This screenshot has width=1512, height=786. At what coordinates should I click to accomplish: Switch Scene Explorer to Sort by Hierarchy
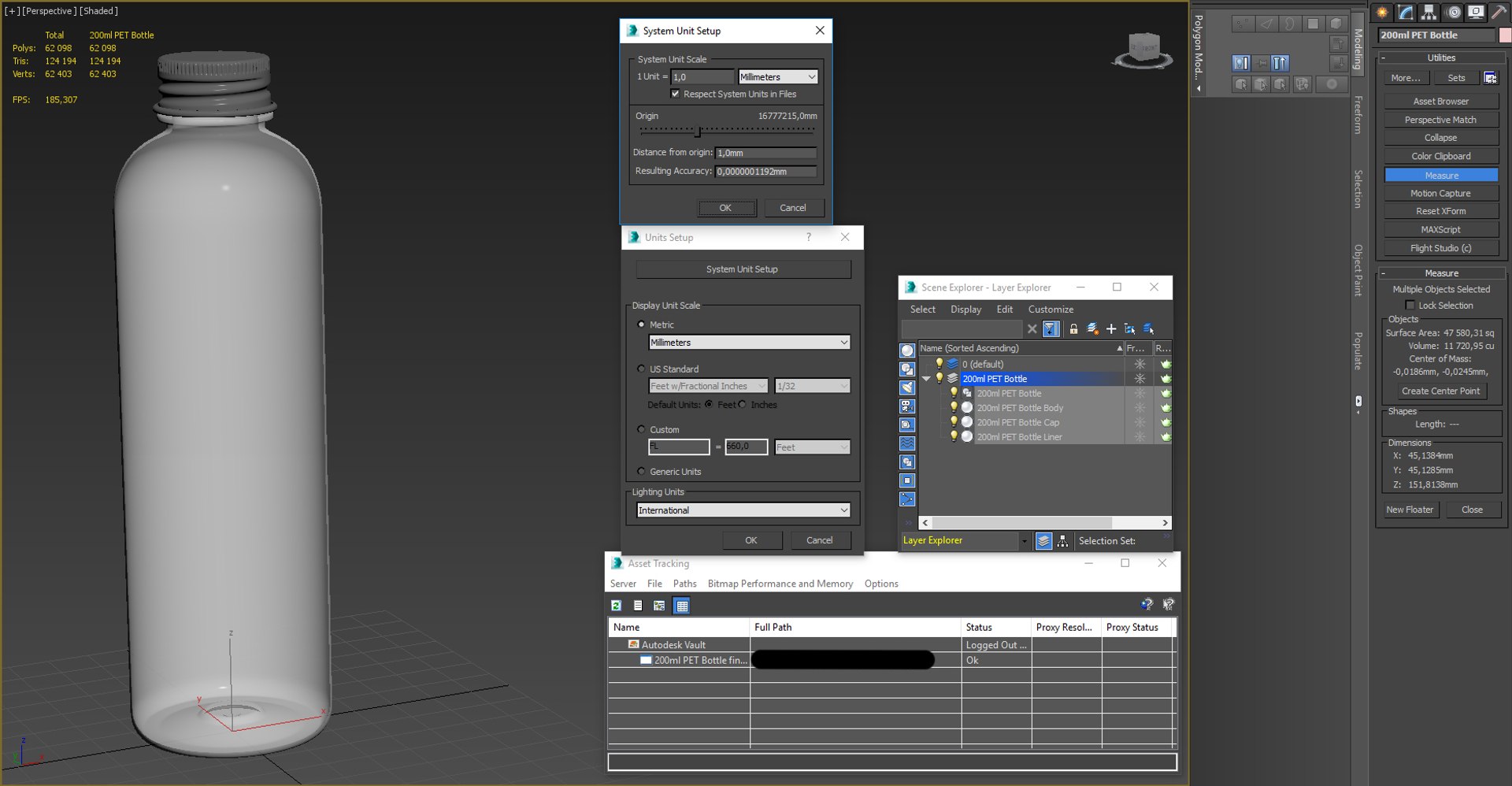(x=1062, y=541)
